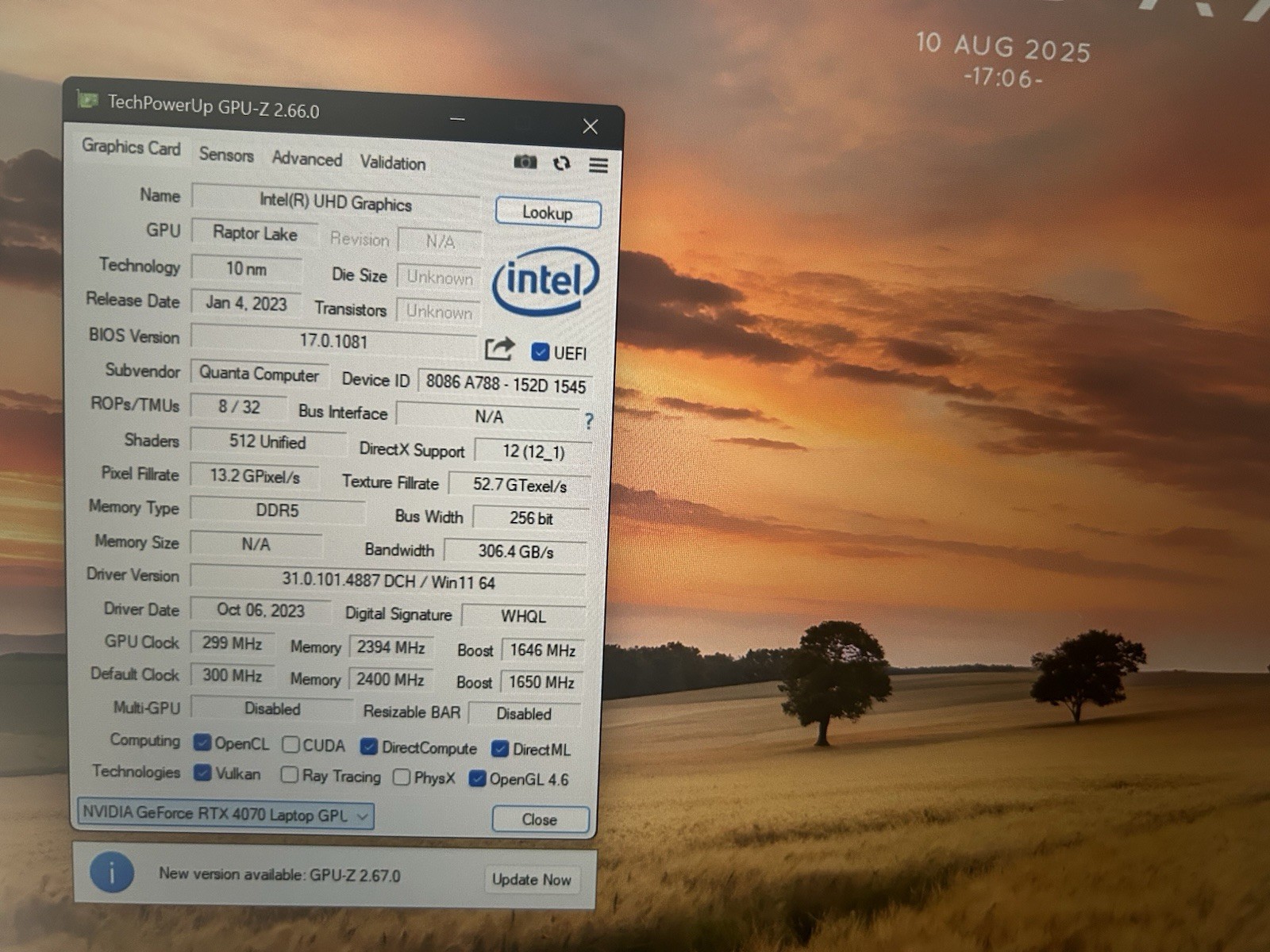Switch to the Graphics Card tab

(x=131, y=148)
